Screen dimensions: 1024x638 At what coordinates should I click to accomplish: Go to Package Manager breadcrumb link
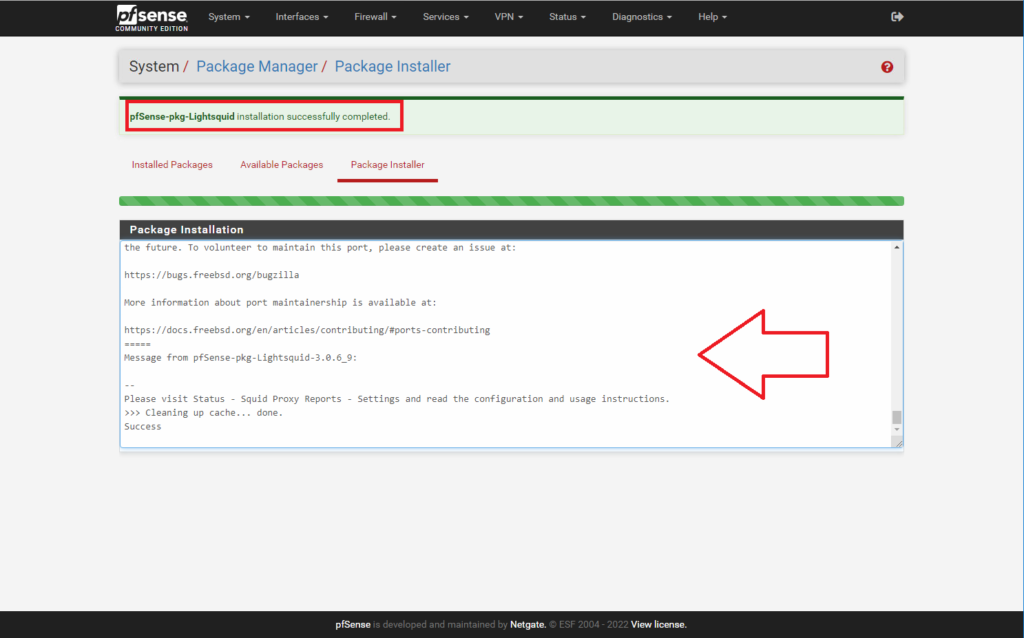coord(256,67)
